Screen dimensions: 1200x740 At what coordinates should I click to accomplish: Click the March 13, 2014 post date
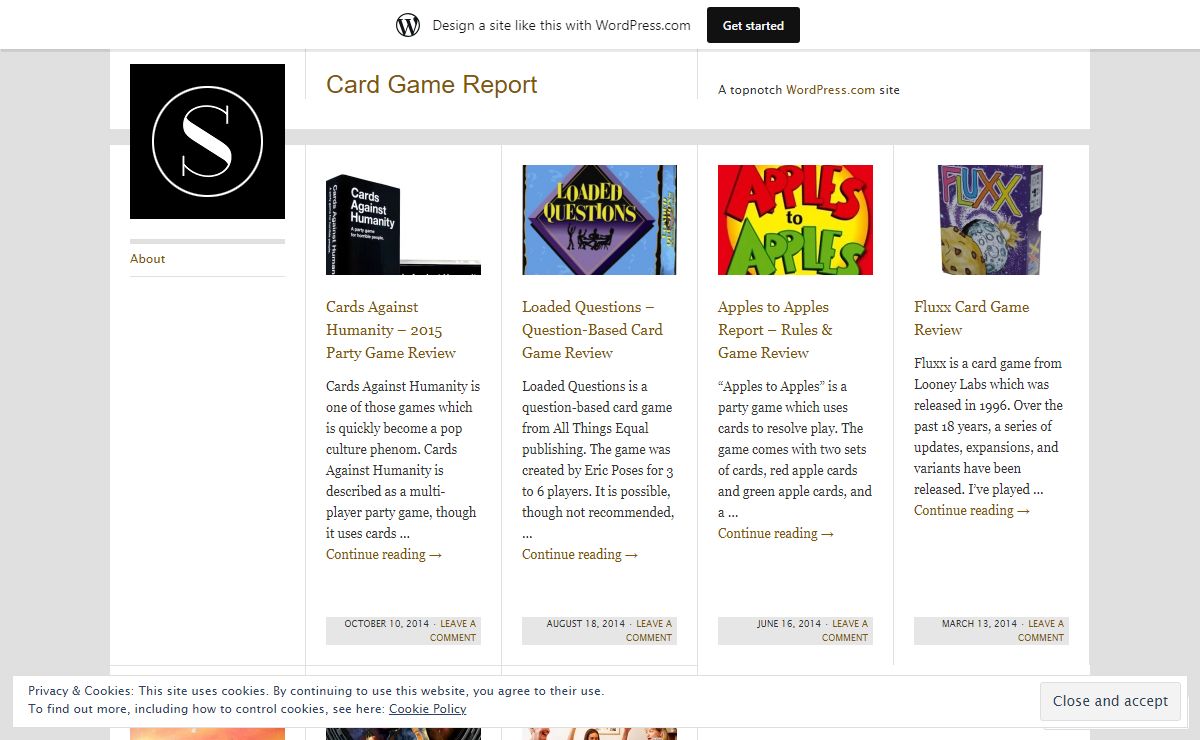pos(979,624)
